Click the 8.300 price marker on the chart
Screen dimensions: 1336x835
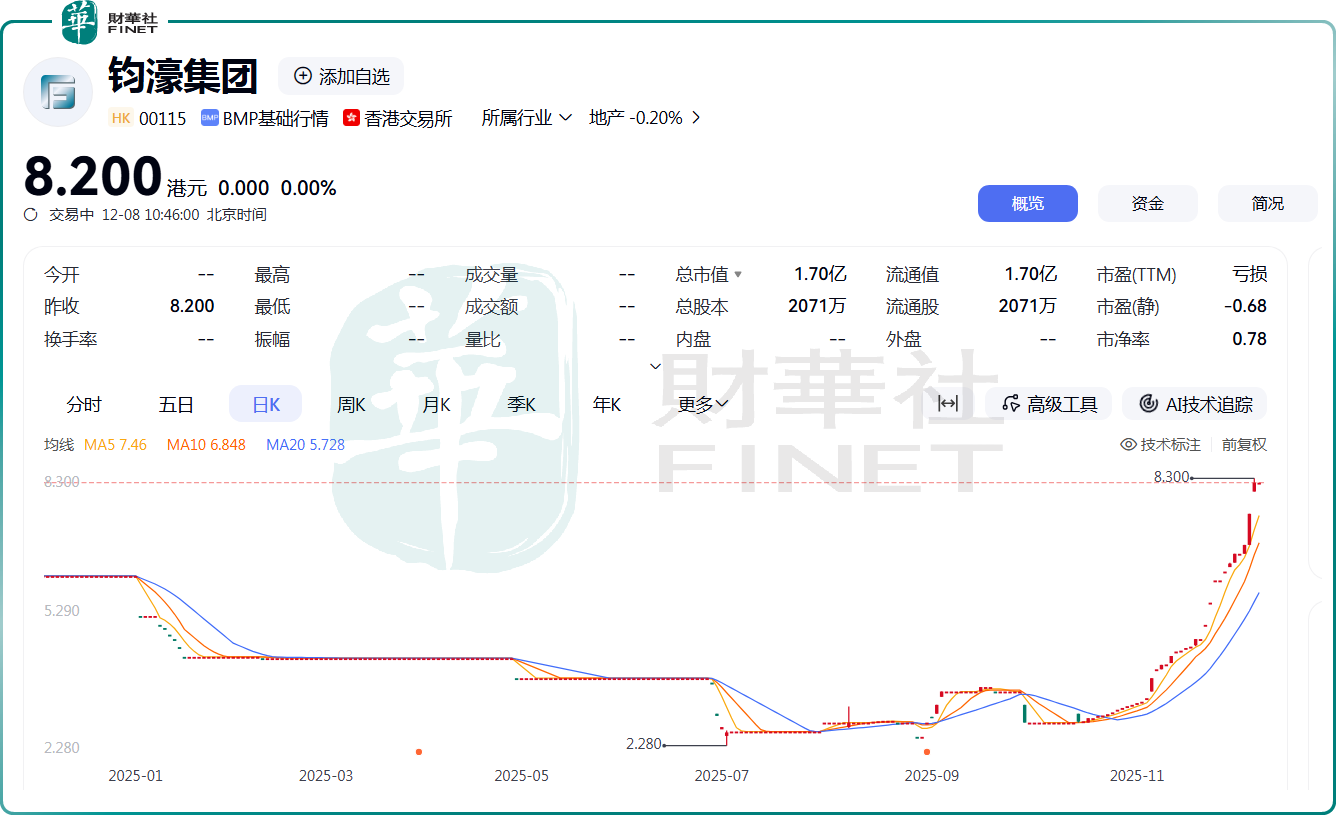coord(1171,477)
